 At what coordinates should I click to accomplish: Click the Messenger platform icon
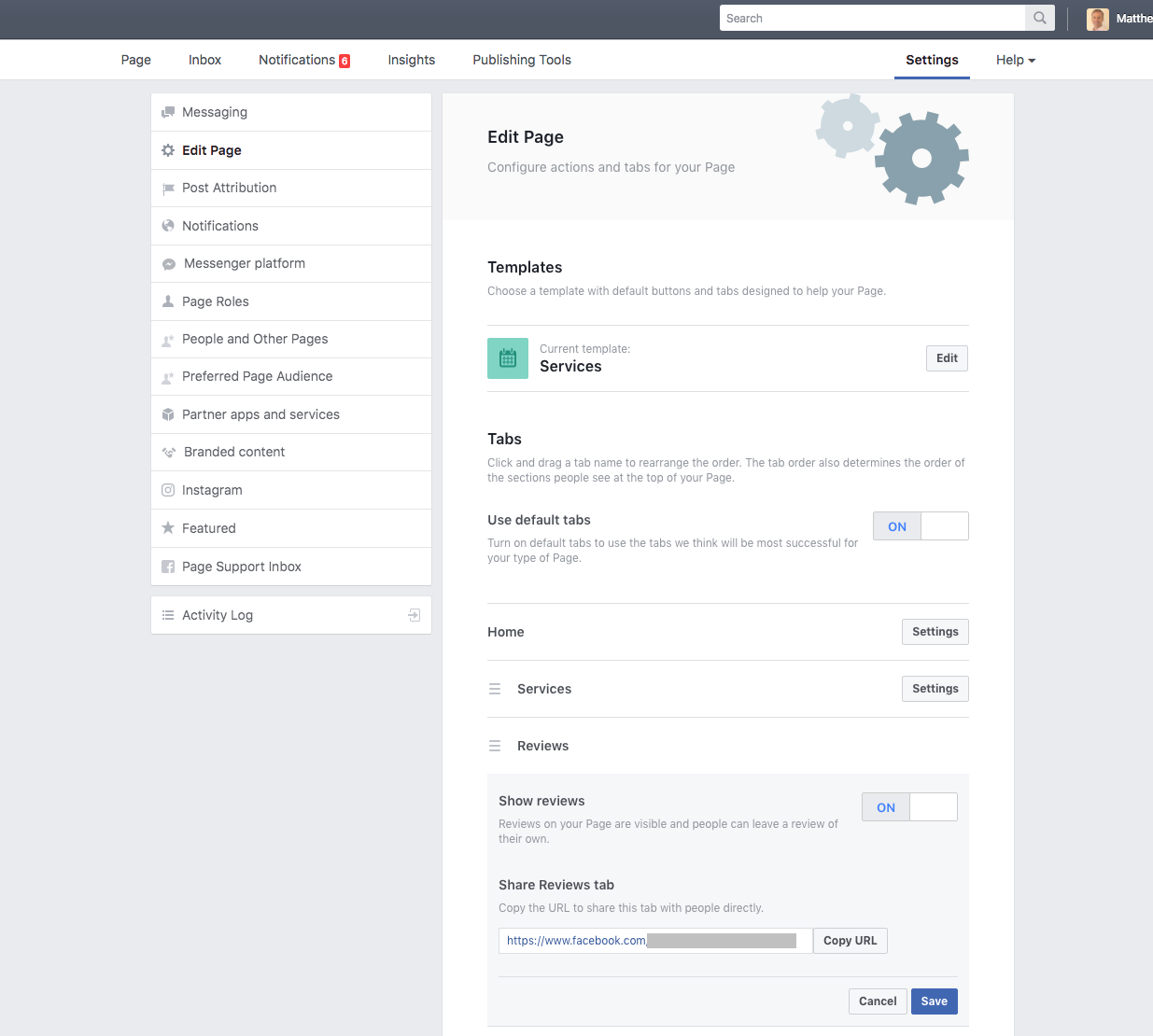coord(169,264)
